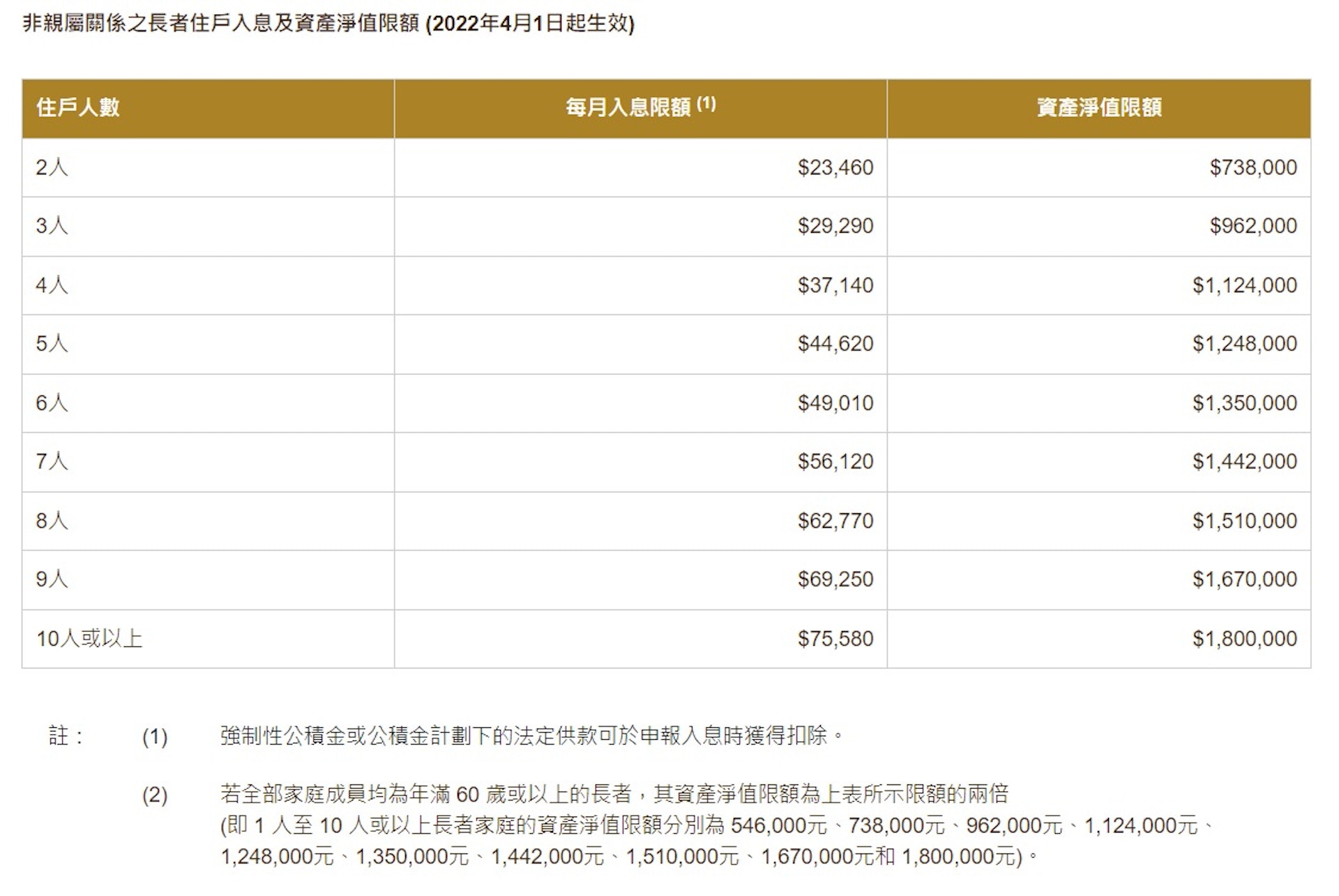Click the 資產淨值限額 column header
This screenshot has height=896, width=1339.
coord(1099,108)
